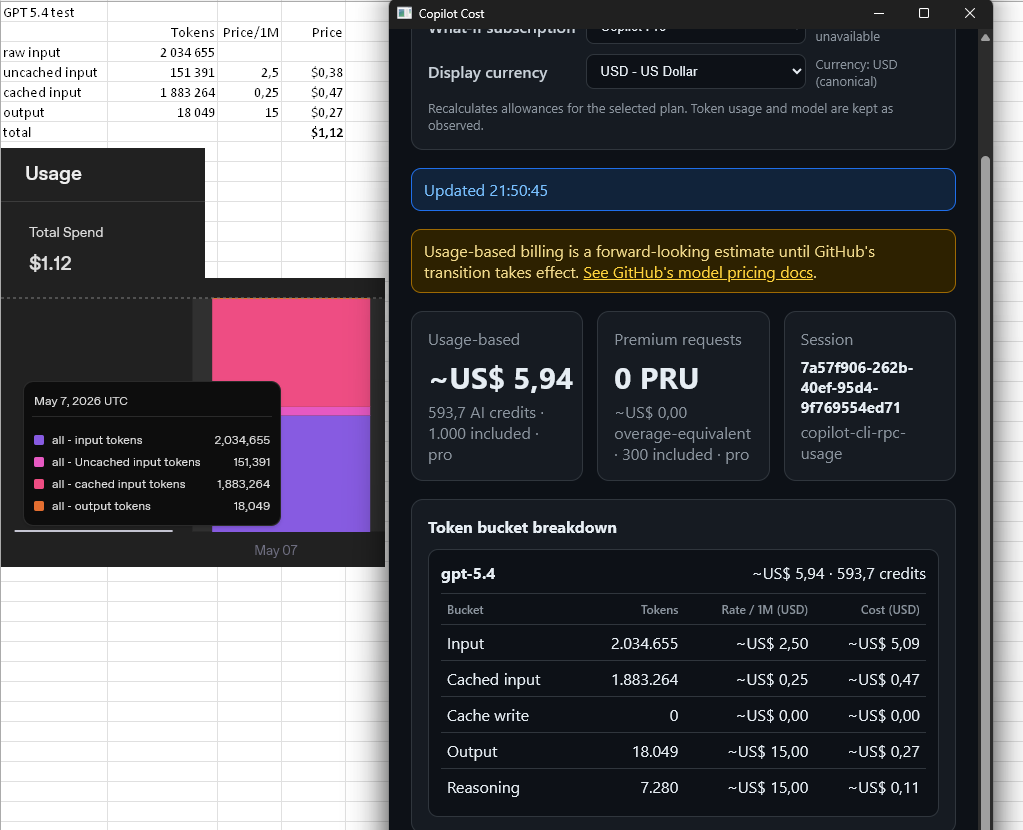Click the Cache write row label
Viewport: 1023px width, 830px height.
point(487,715)
